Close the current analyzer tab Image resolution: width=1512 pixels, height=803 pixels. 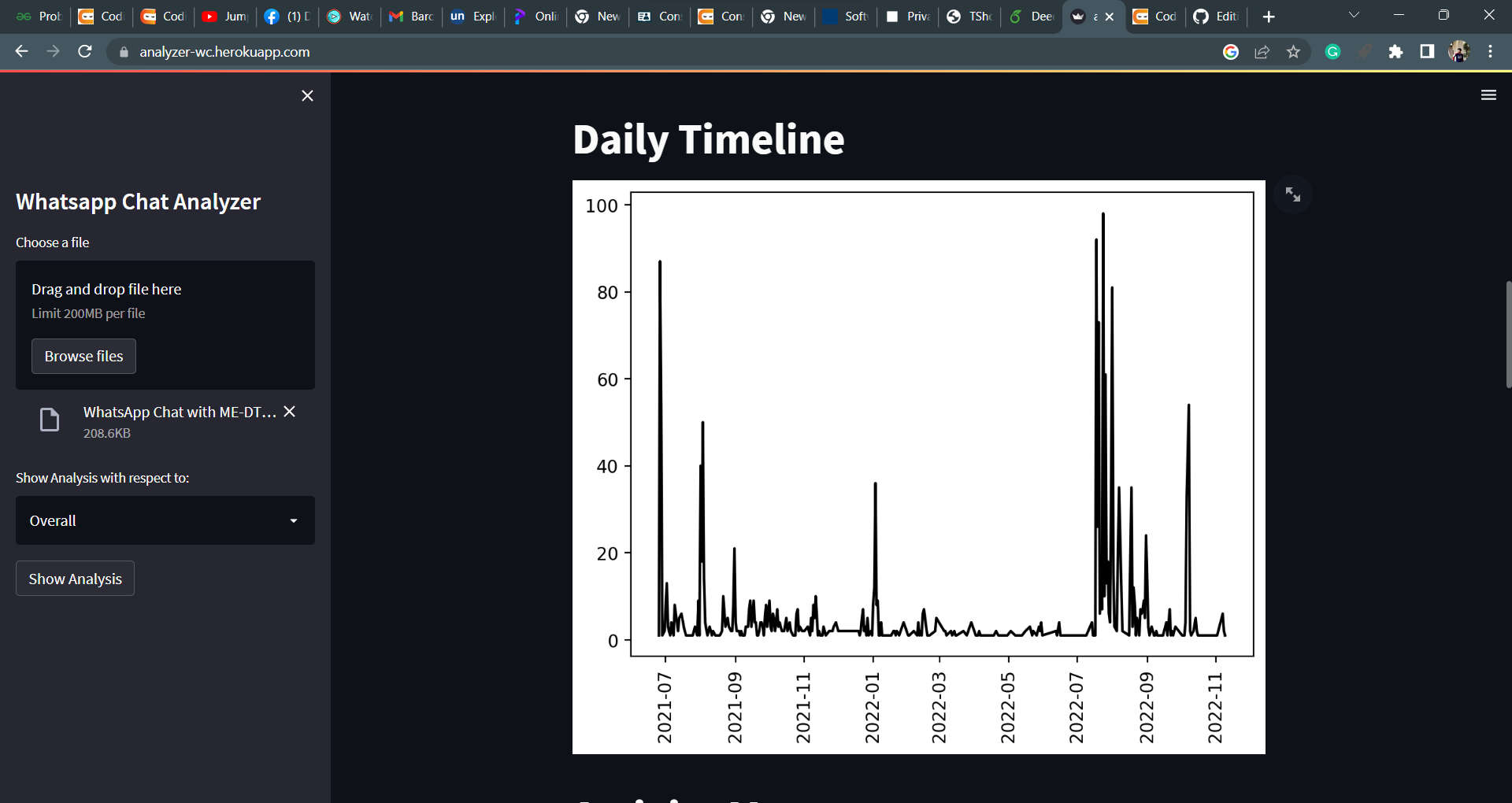(1110, 17)
